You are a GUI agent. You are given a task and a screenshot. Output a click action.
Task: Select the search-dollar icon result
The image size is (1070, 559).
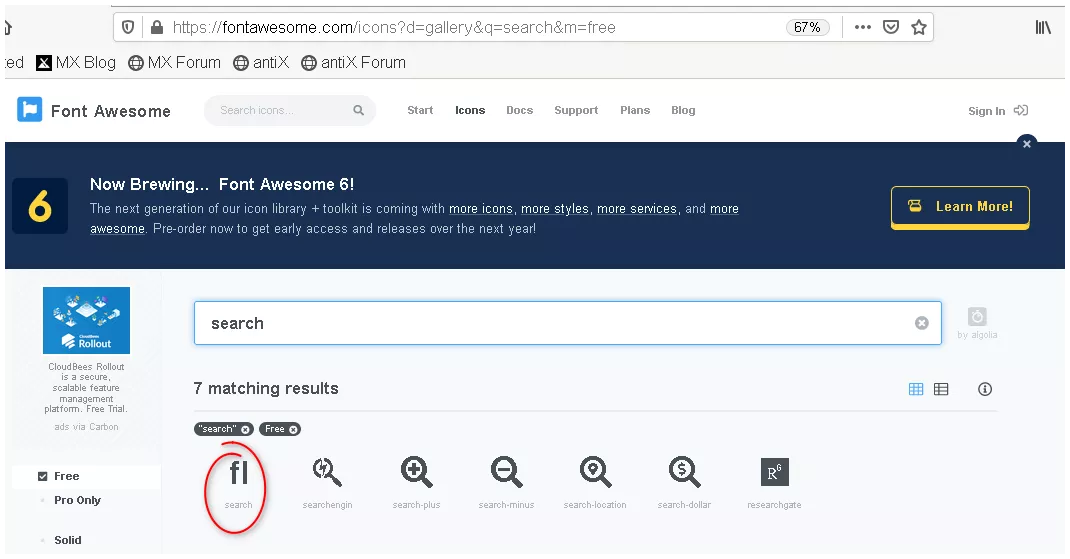pyautogui.click(x=684, y=483)
